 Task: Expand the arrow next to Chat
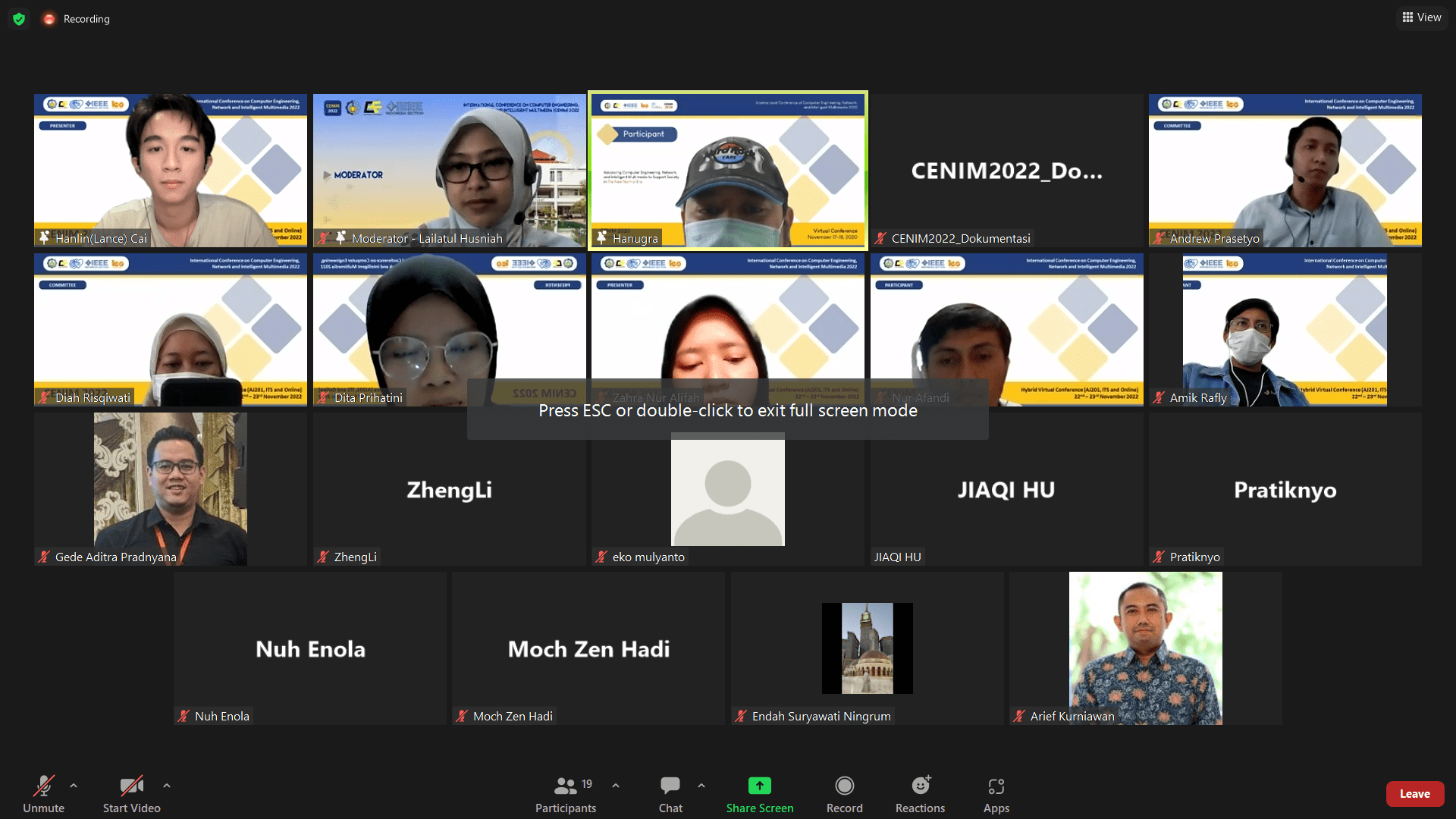701,786
